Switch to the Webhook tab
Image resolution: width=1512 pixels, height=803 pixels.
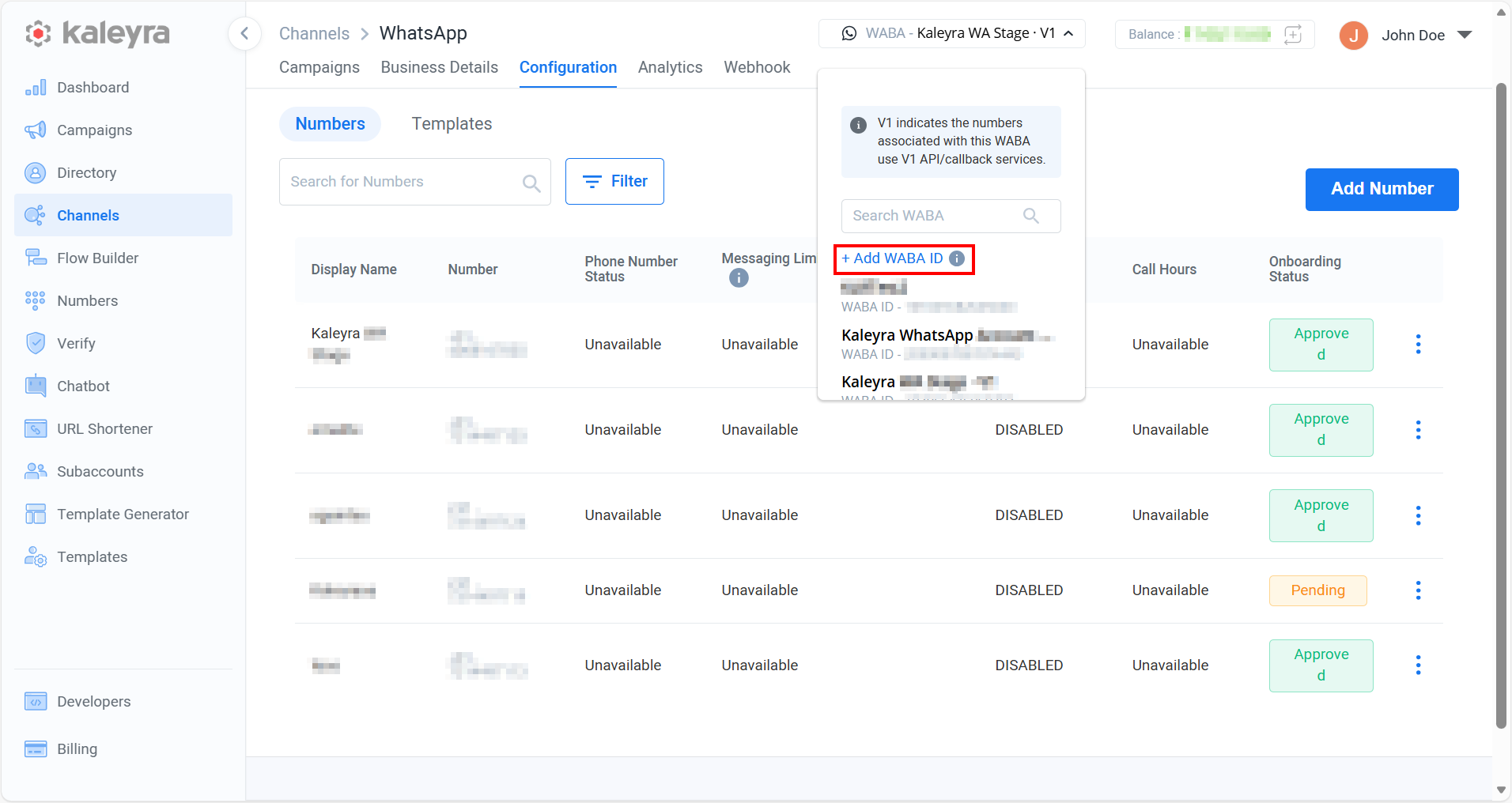pos(757,68)
